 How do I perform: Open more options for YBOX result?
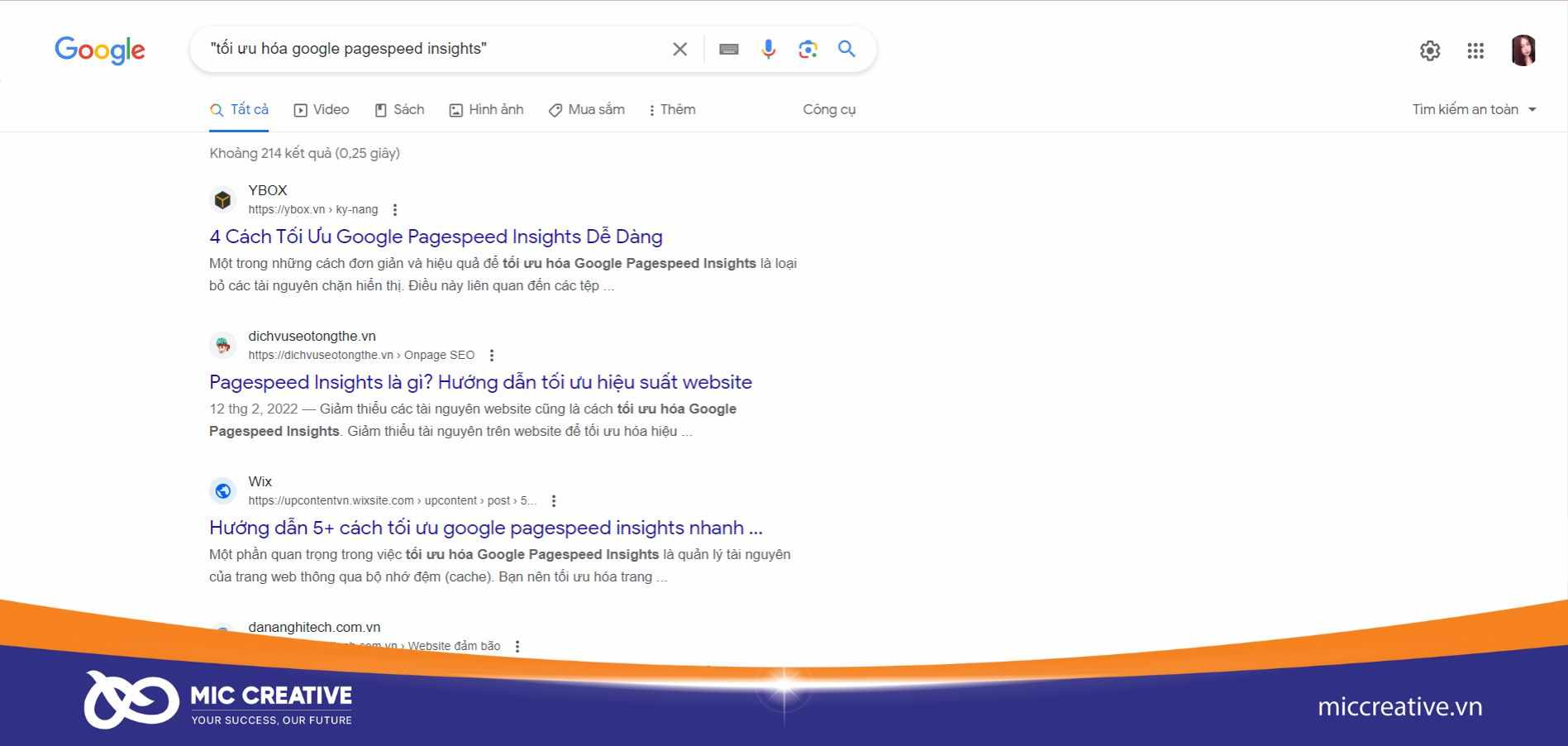tap(395, 210)
